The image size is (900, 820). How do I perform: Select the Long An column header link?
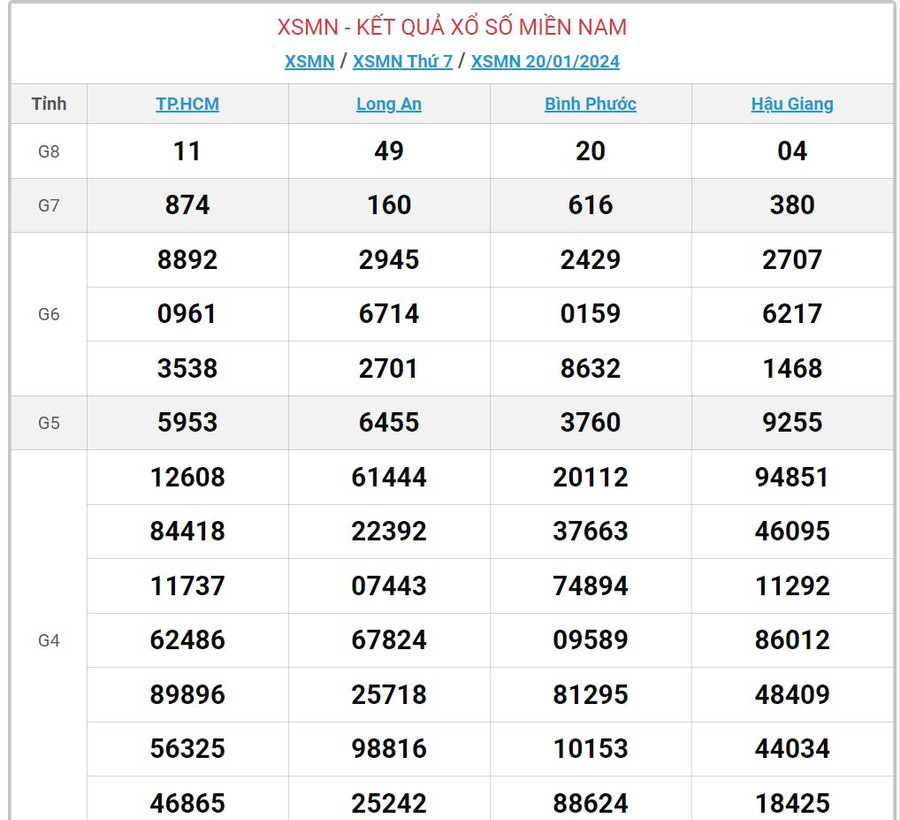389,104
